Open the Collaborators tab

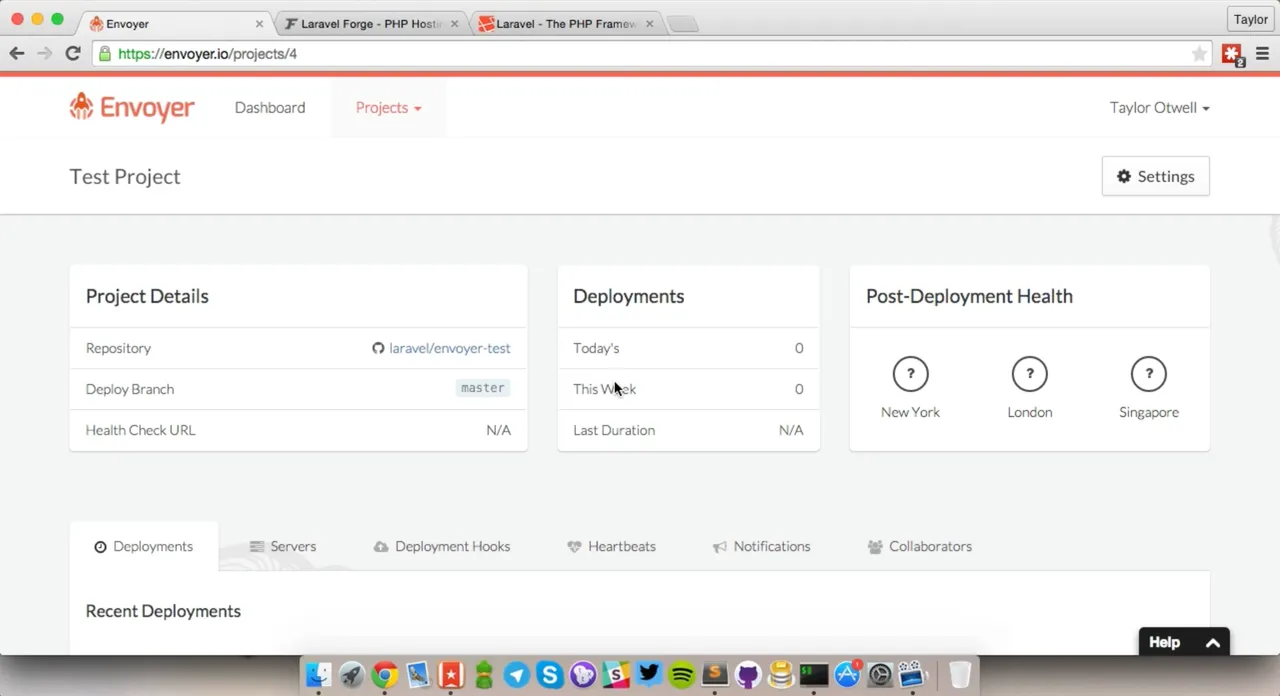point(920,546)
